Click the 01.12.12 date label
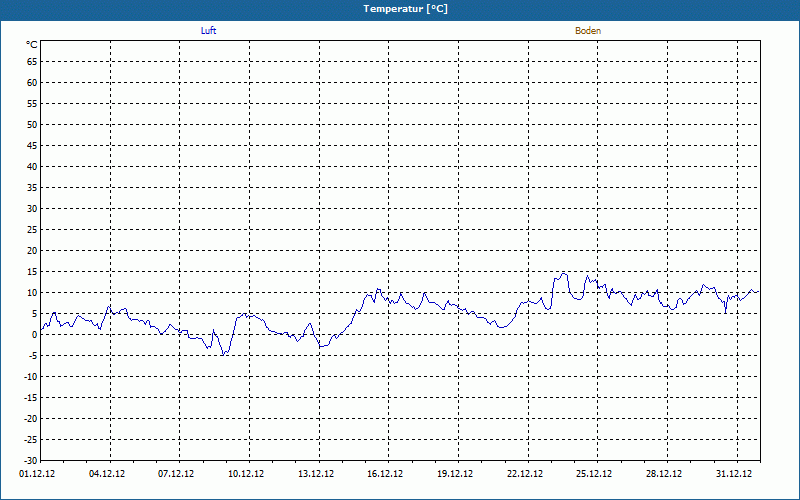This screenshot has height=500, width=800. [37, 474]
